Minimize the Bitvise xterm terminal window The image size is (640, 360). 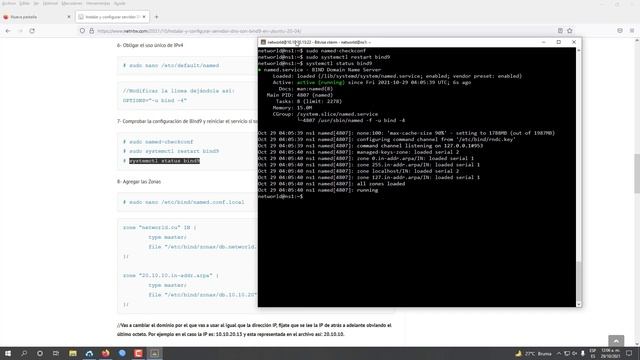(x=543, y=42)
